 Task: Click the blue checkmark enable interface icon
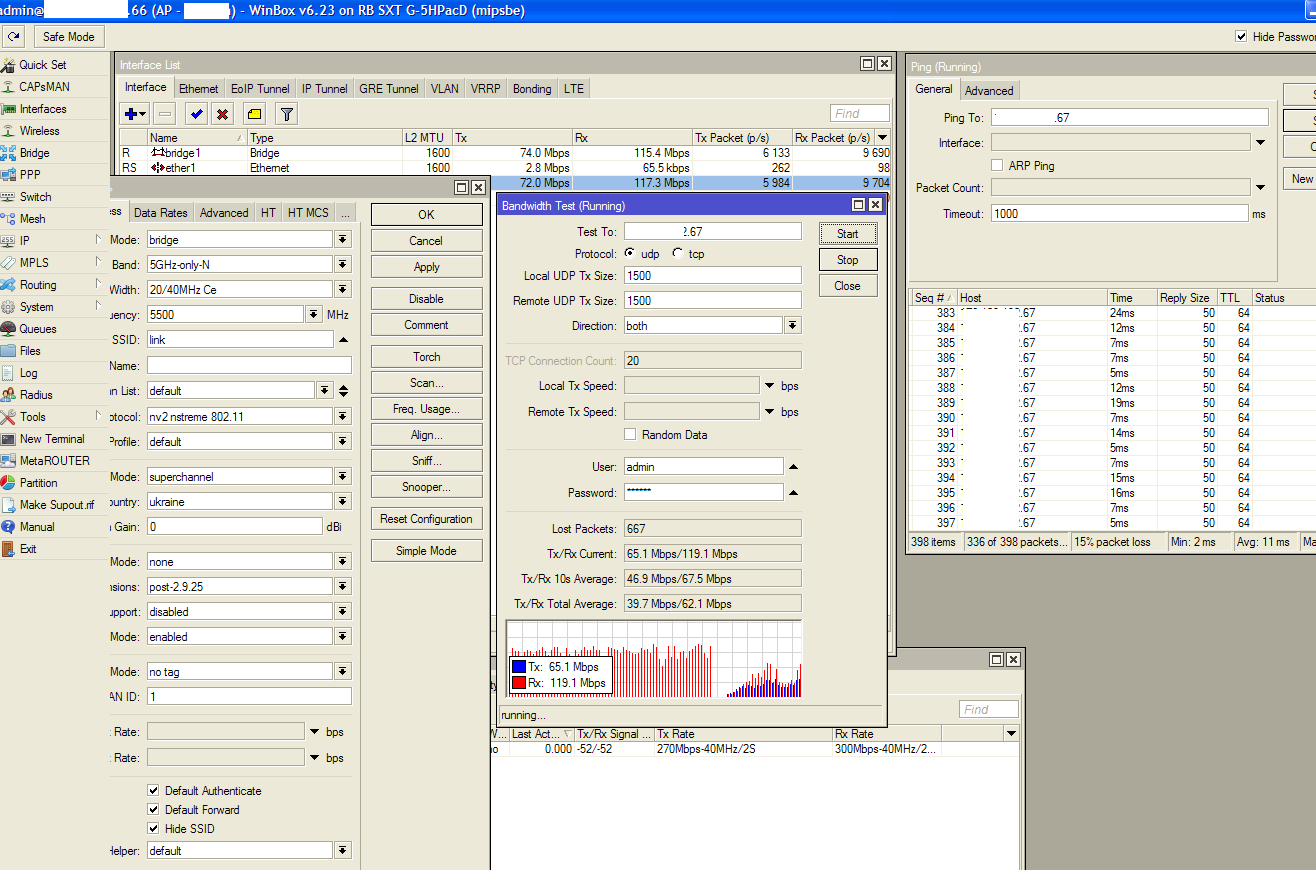point(197,114)
